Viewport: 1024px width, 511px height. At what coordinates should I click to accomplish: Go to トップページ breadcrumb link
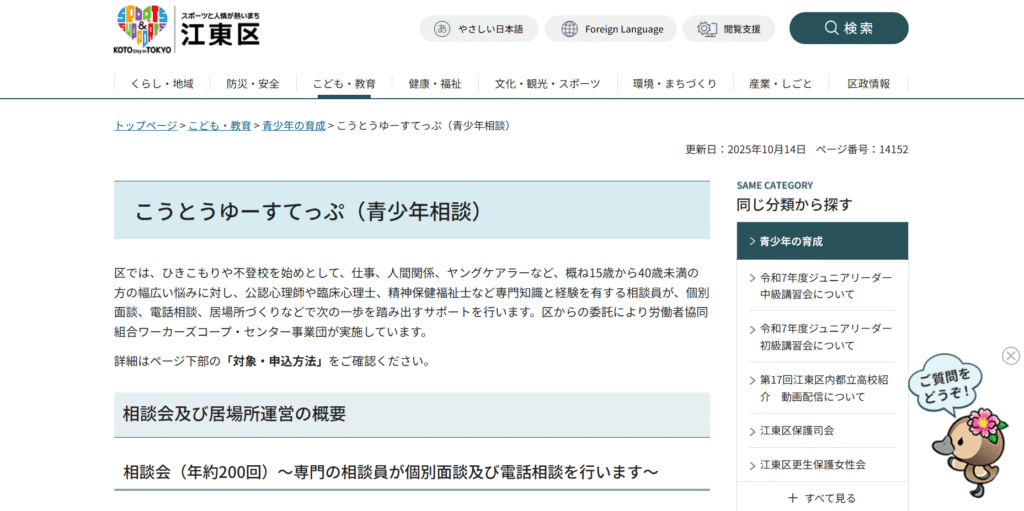[x=145, y=126]
